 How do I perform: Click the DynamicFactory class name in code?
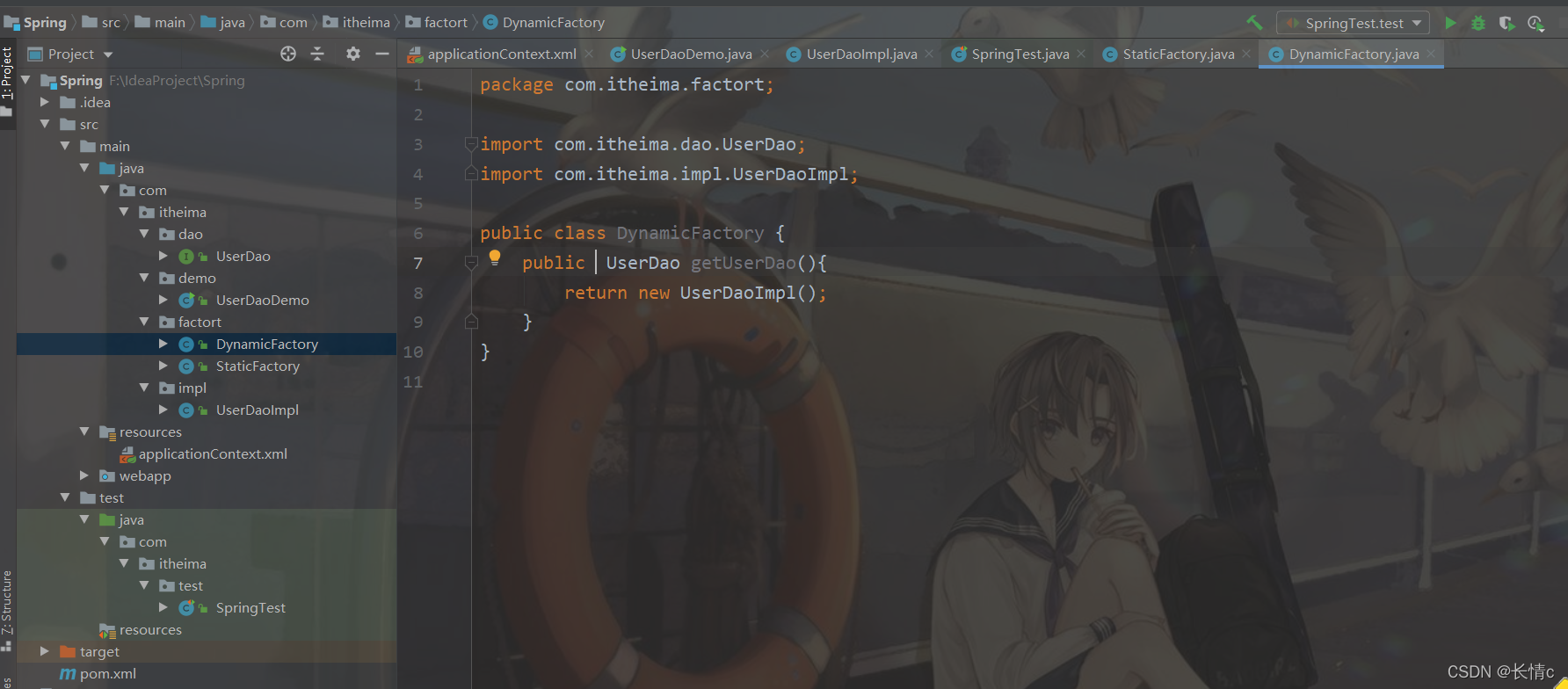tap(690, 233)
